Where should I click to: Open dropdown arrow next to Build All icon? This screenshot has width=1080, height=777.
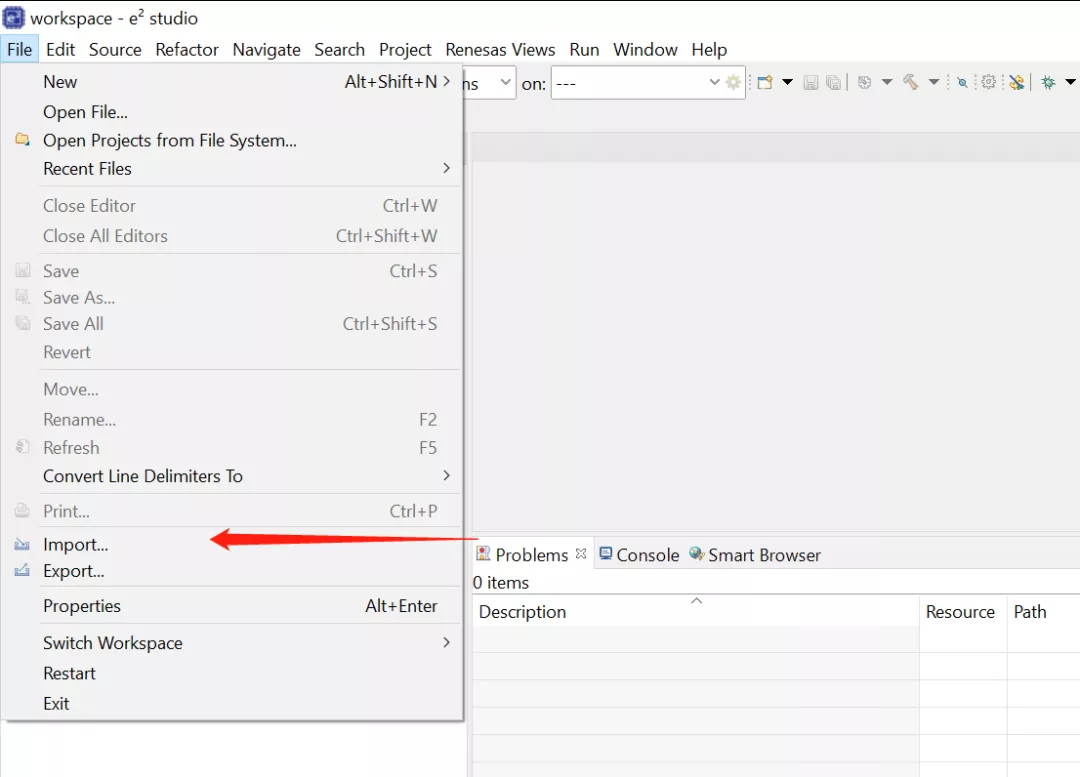point(887,82)
